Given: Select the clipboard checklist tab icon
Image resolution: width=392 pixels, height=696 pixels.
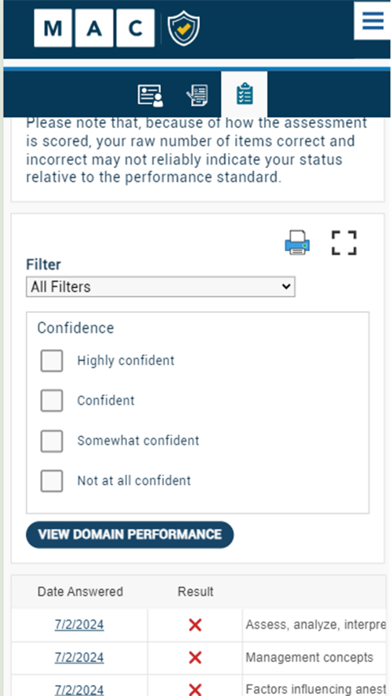Looking at the screenshot, I should click(245, 95).
